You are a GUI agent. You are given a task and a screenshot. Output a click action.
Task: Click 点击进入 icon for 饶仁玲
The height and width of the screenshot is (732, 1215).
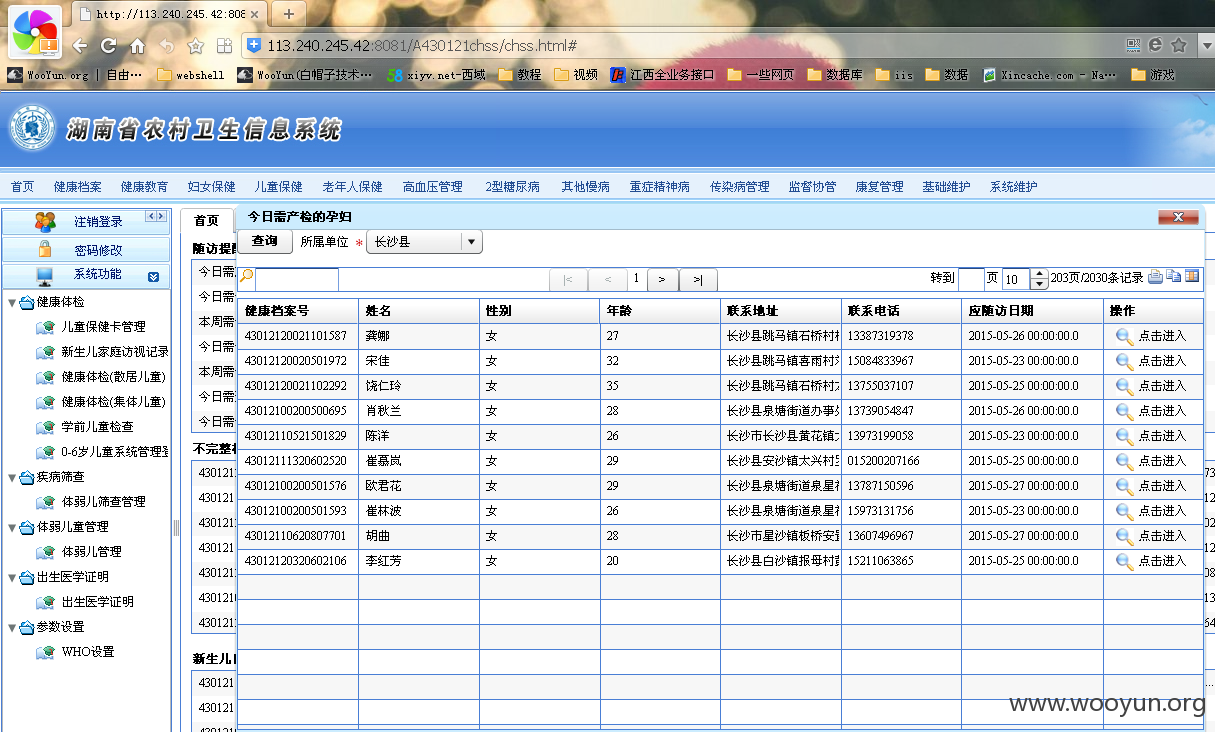1125,387
